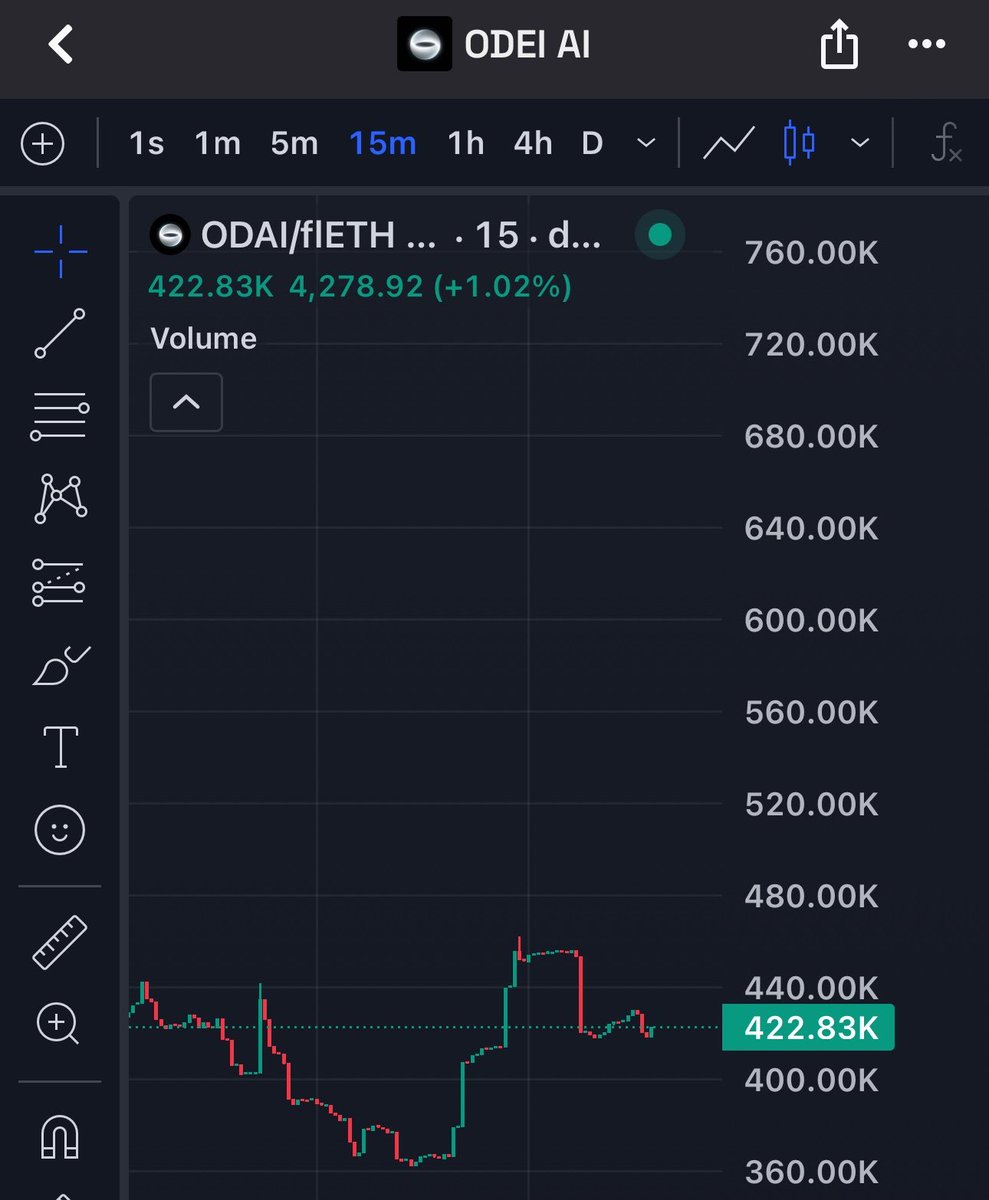
Task: Switch to candlestick chart style
Action: coord(799,143)
